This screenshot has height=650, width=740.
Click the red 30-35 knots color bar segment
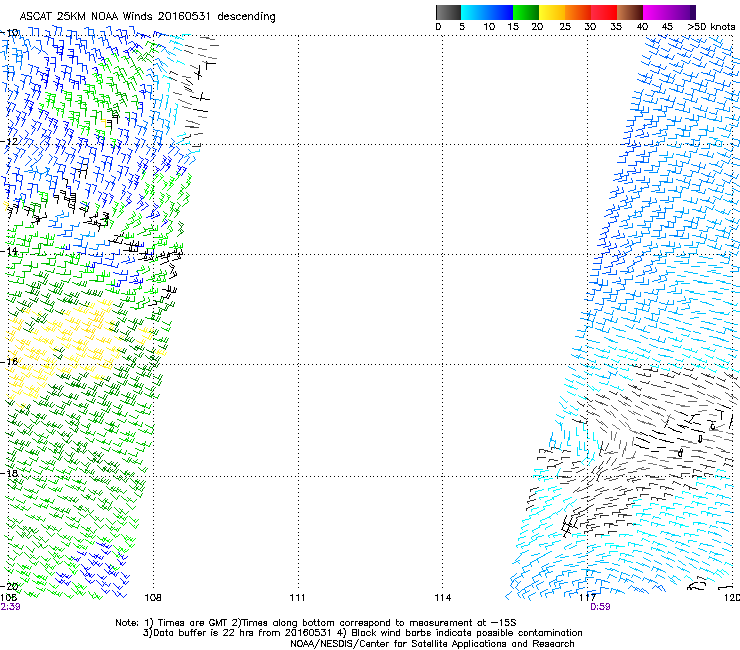(604, 12)
